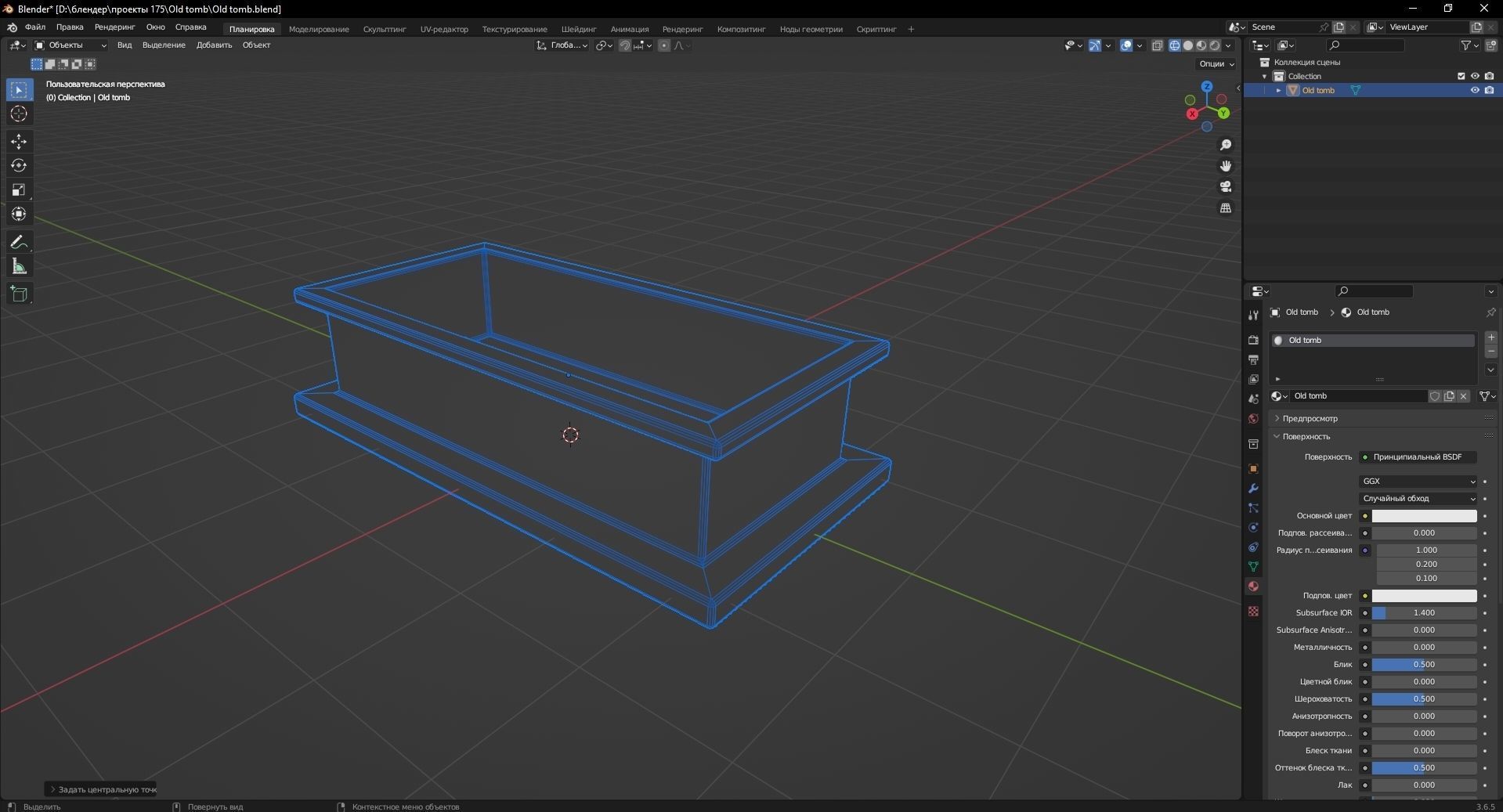Activate the Scale tool

(x=19, y=190)
